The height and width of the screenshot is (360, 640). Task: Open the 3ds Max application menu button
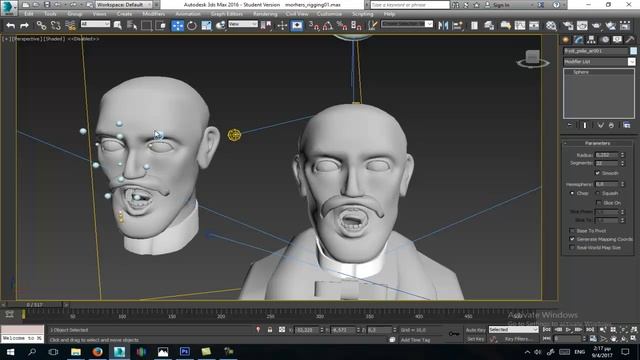point(8,7)
